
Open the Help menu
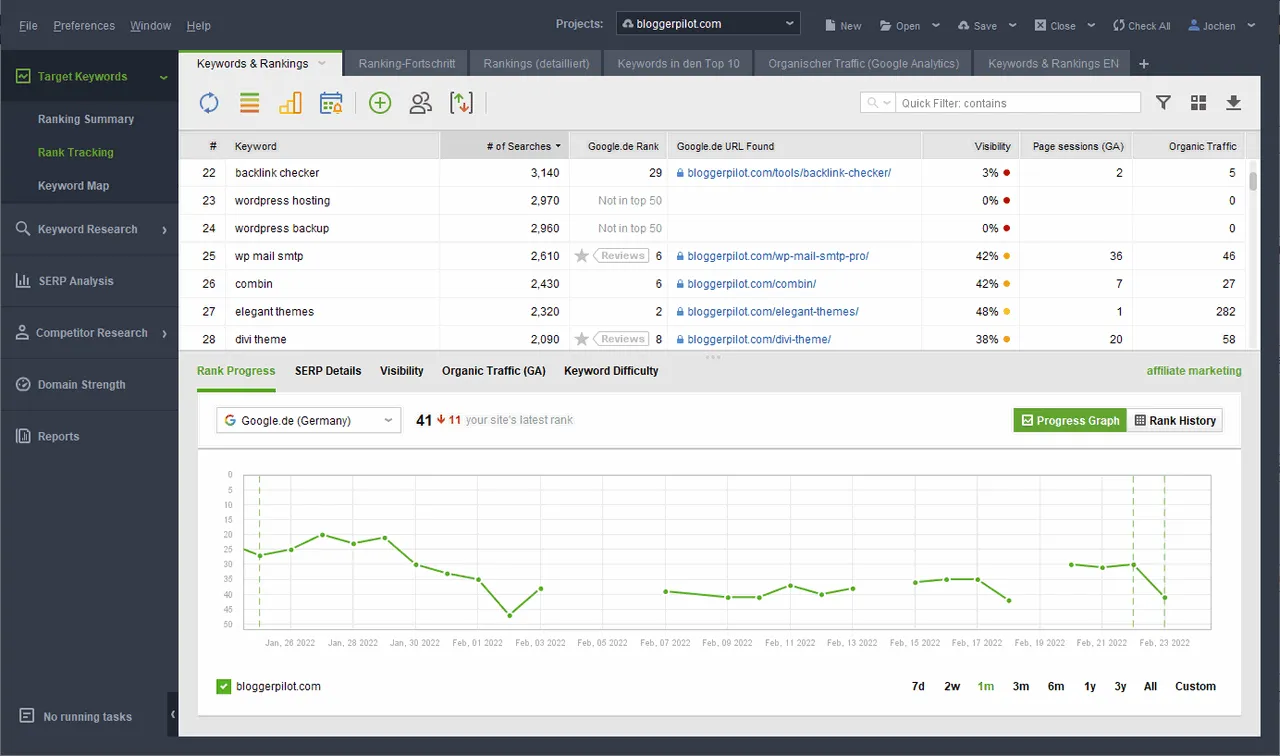[x=199, y=26]
